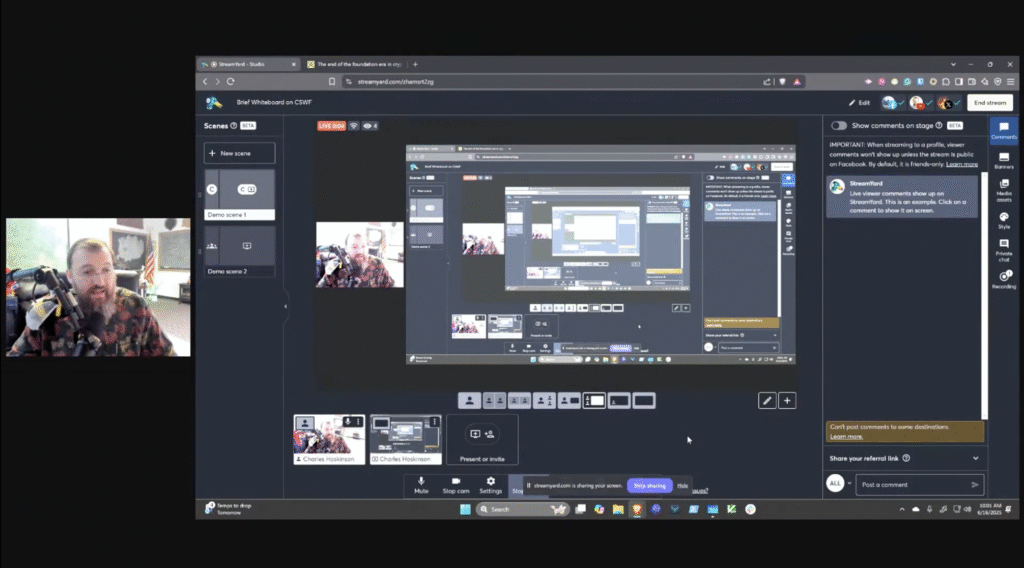Open the Style panel
This screenshot has height=568, width=1024.
pos(1003,219)
